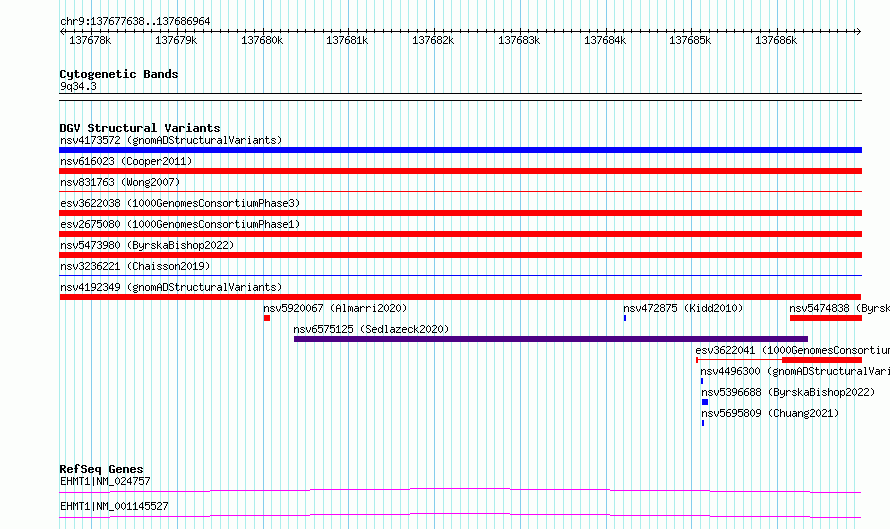This screenshot has height=529, width=890.
Task: Click the 137682k ruler label
Action: (x=433, y=41)
